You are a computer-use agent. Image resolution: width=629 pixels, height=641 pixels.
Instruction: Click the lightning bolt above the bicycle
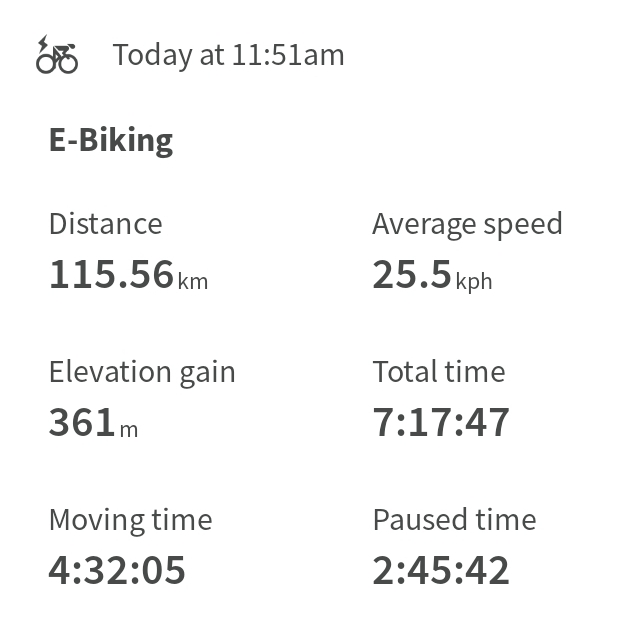43,43
